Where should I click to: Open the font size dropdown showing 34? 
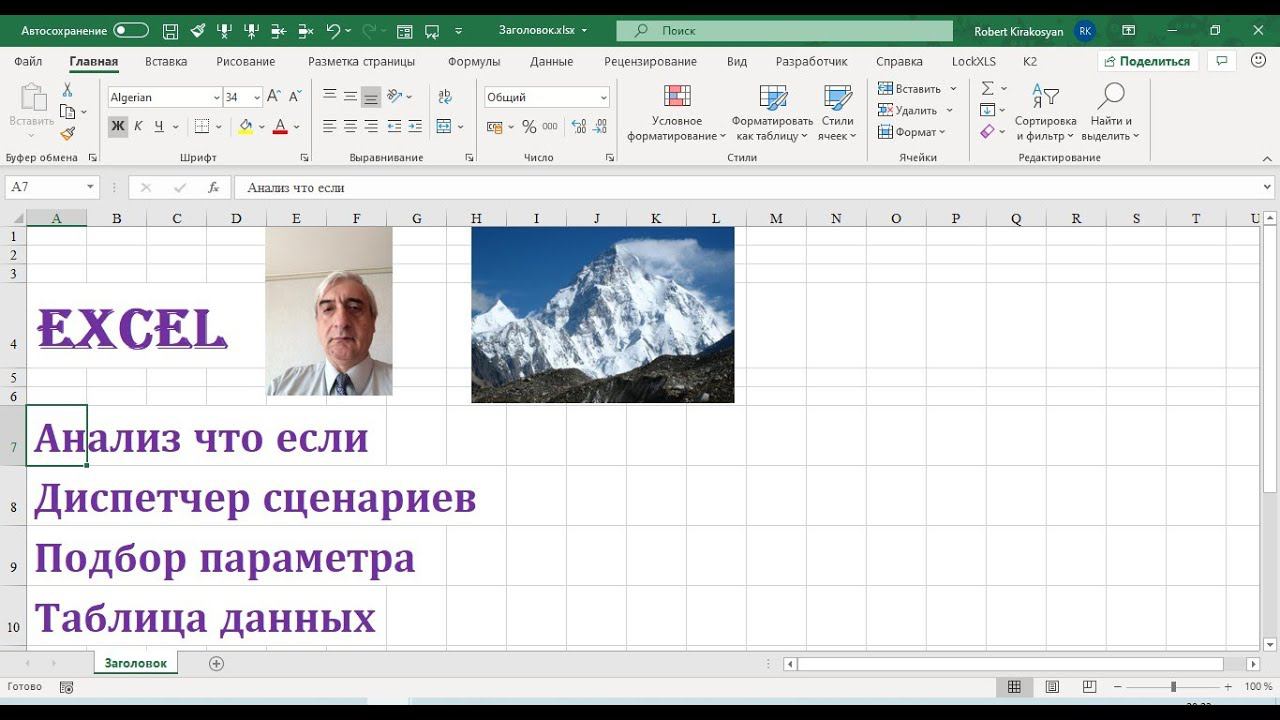[257, 97]
